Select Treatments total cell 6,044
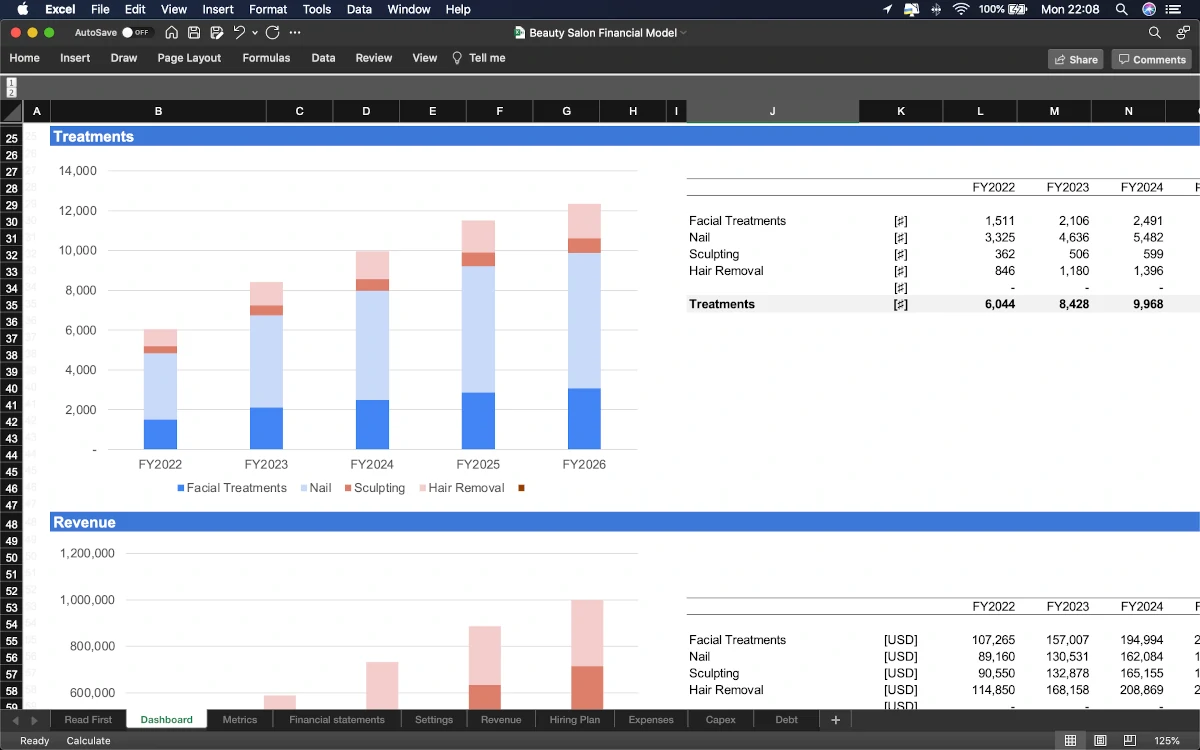Screen dimensions: 1200x750 [980, 304]
